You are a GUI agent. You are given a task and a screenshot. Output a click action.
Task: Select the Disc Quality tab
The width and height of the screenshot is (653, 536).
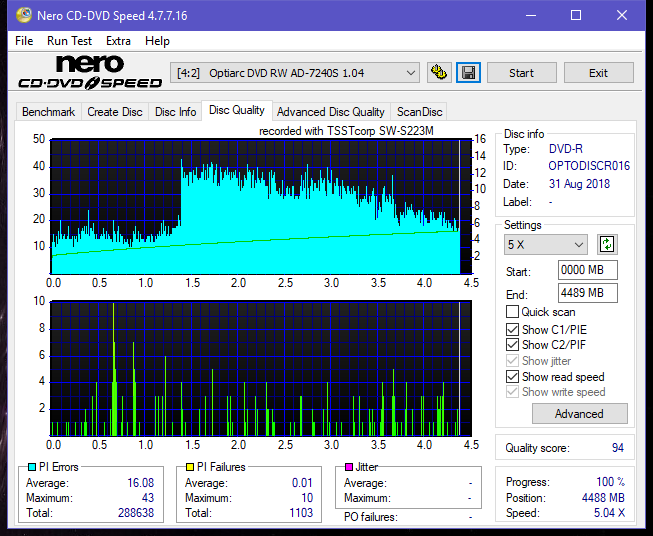tap(237, 110)
